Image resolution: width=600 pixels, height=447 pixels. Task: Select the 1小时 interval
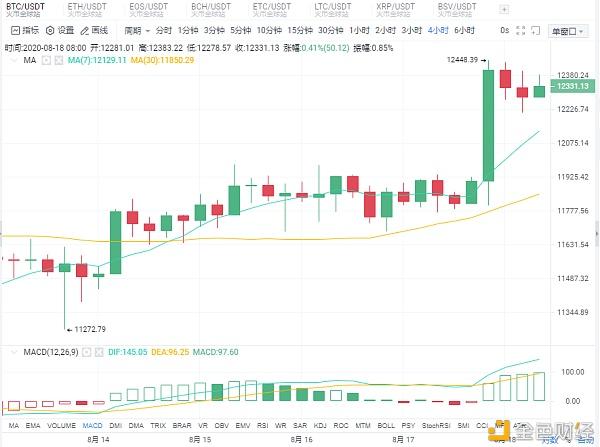click(x=359, y=30)
